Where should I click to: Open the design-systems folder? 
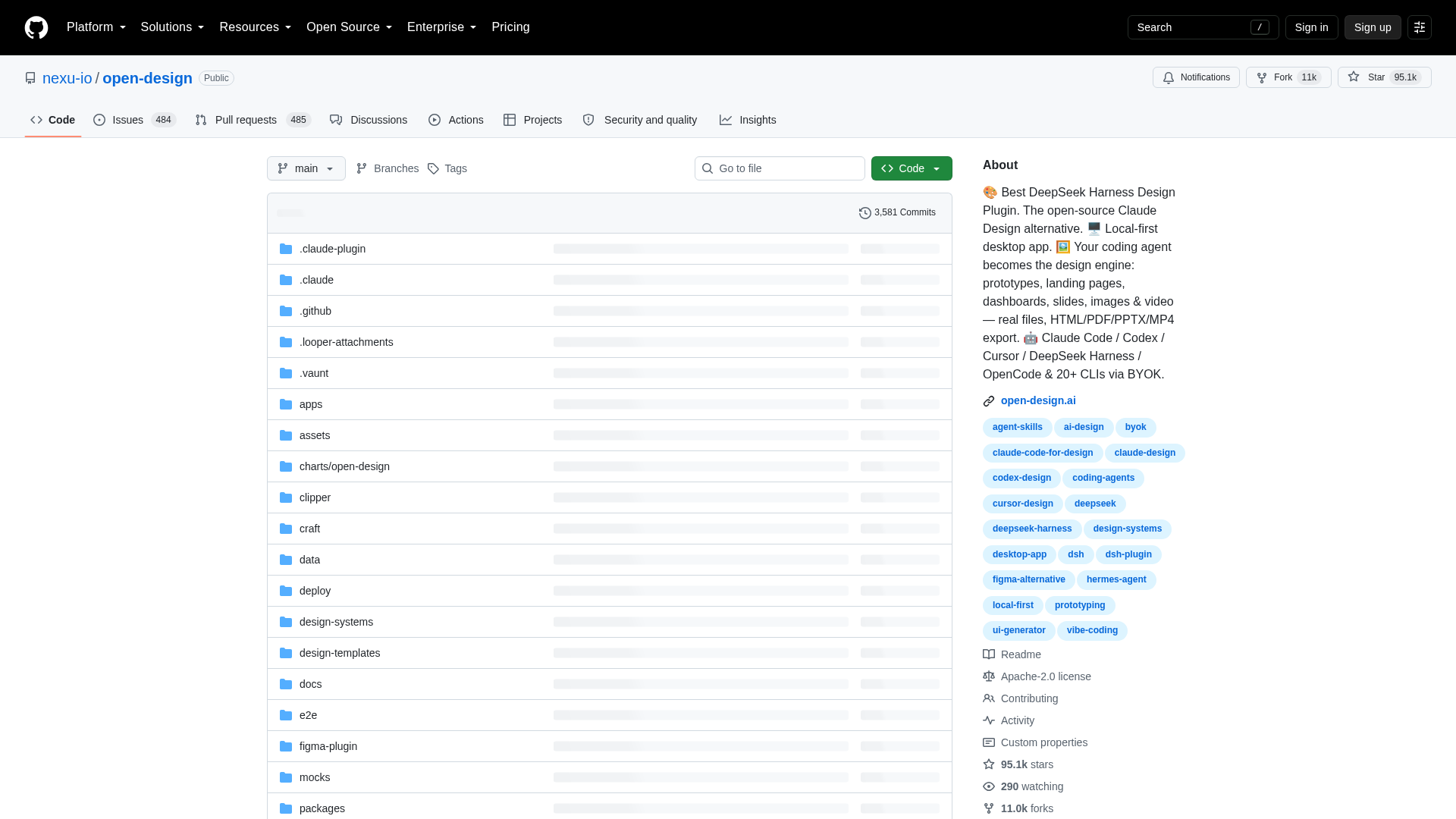pos(336,622)
